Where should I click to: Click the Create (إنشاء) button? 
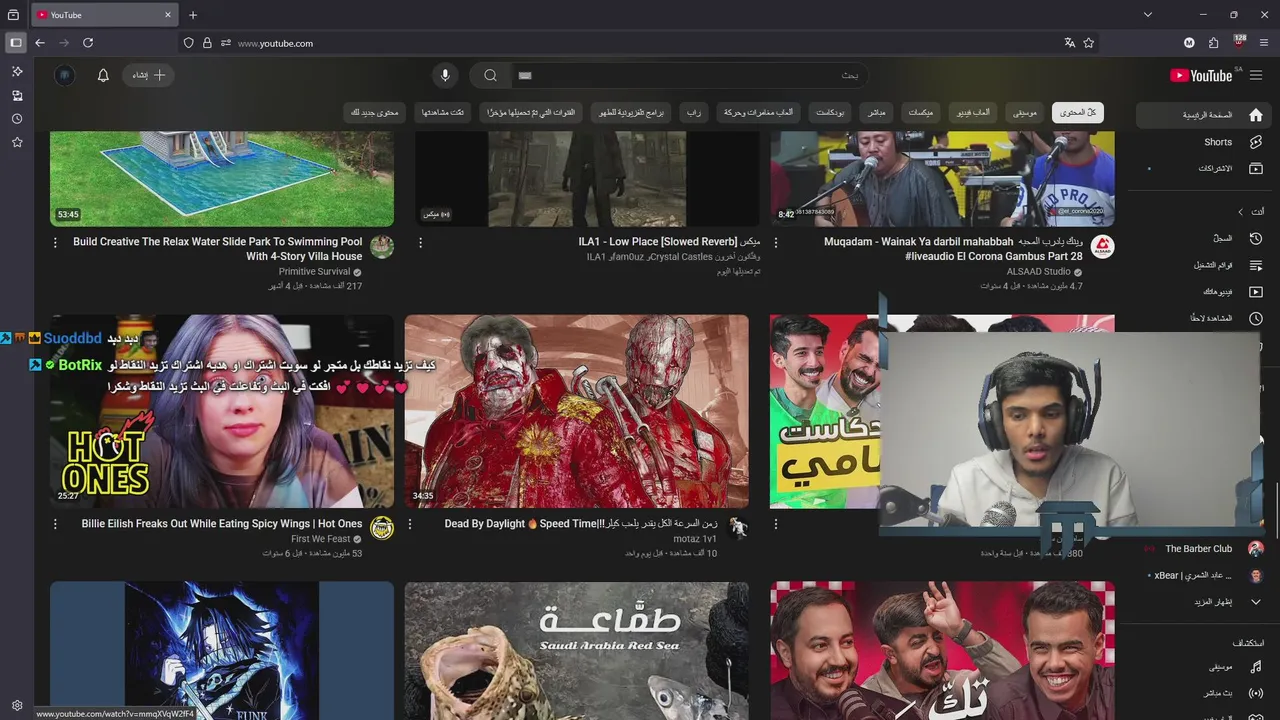(149, 75)
